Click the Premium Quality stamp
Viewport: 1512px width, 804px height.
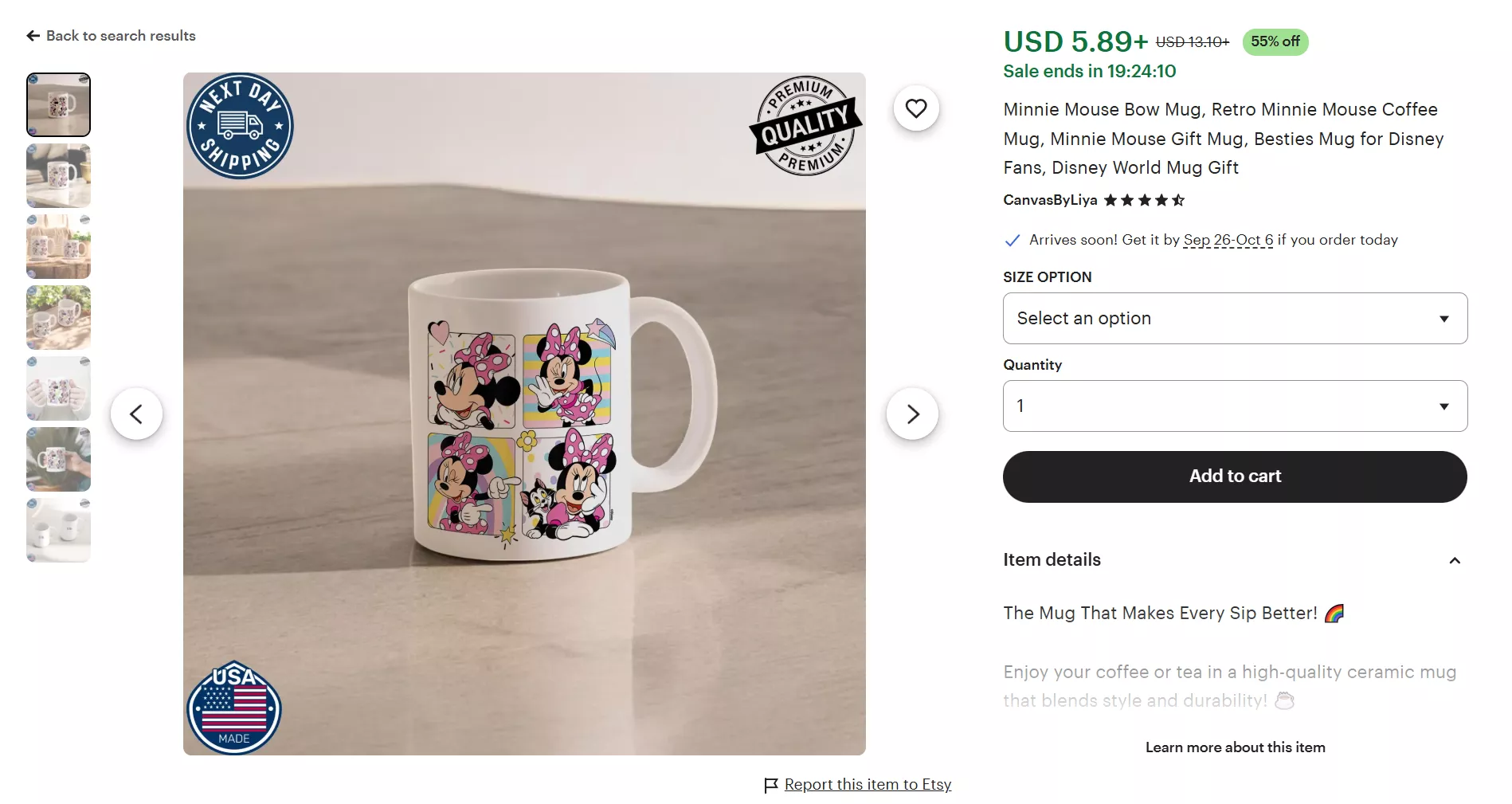[806, 126]
